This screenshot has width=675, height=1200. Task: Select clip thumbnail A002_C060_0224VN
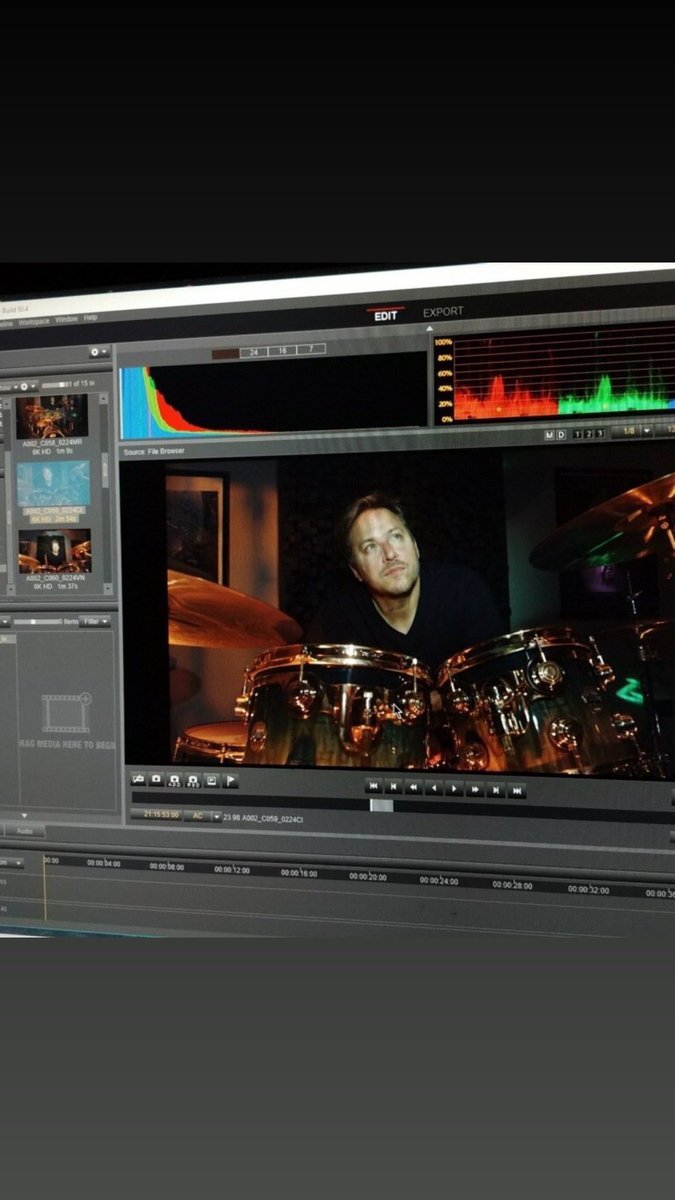tap(55, 550)
